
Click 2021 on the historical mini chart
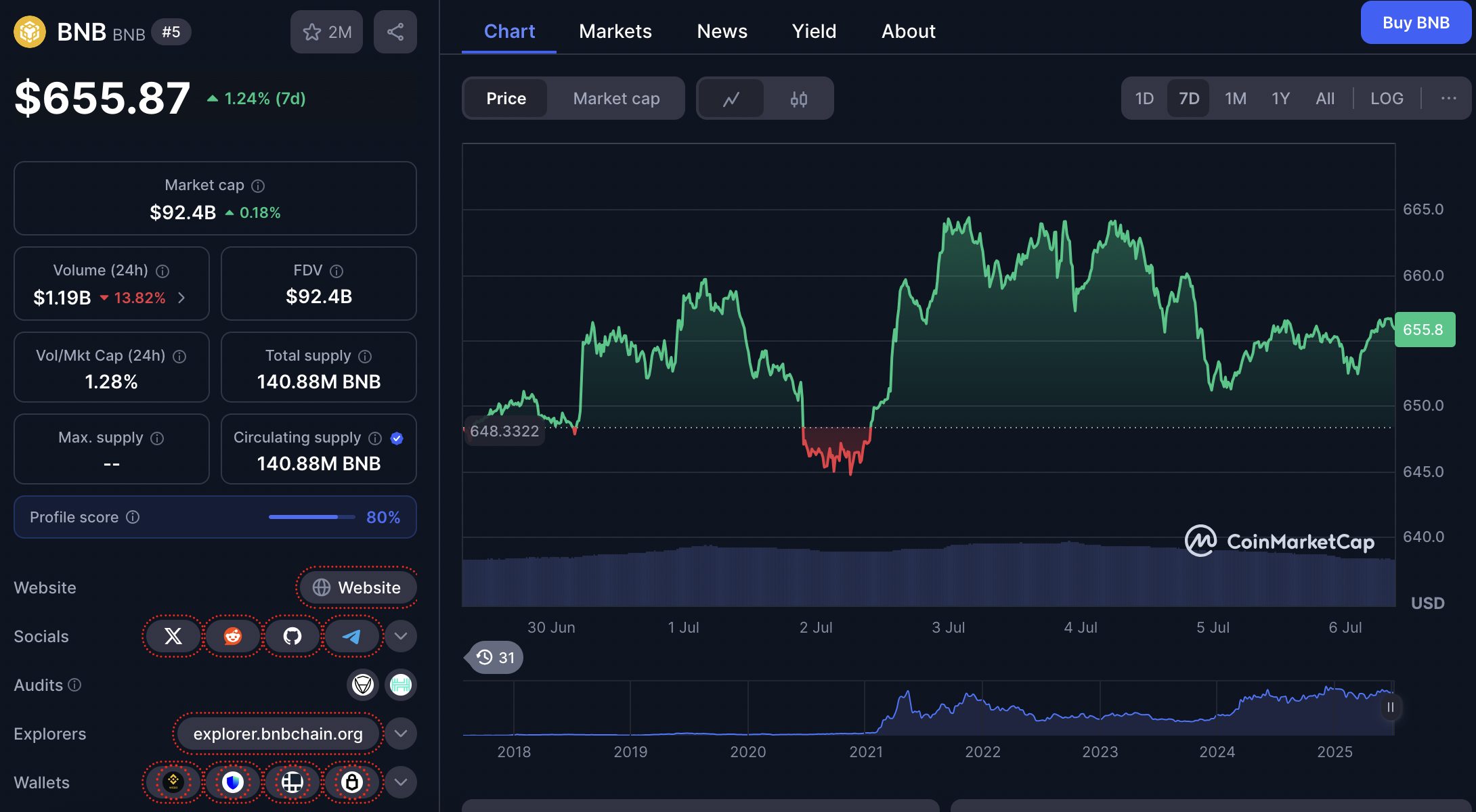[866, 752]
